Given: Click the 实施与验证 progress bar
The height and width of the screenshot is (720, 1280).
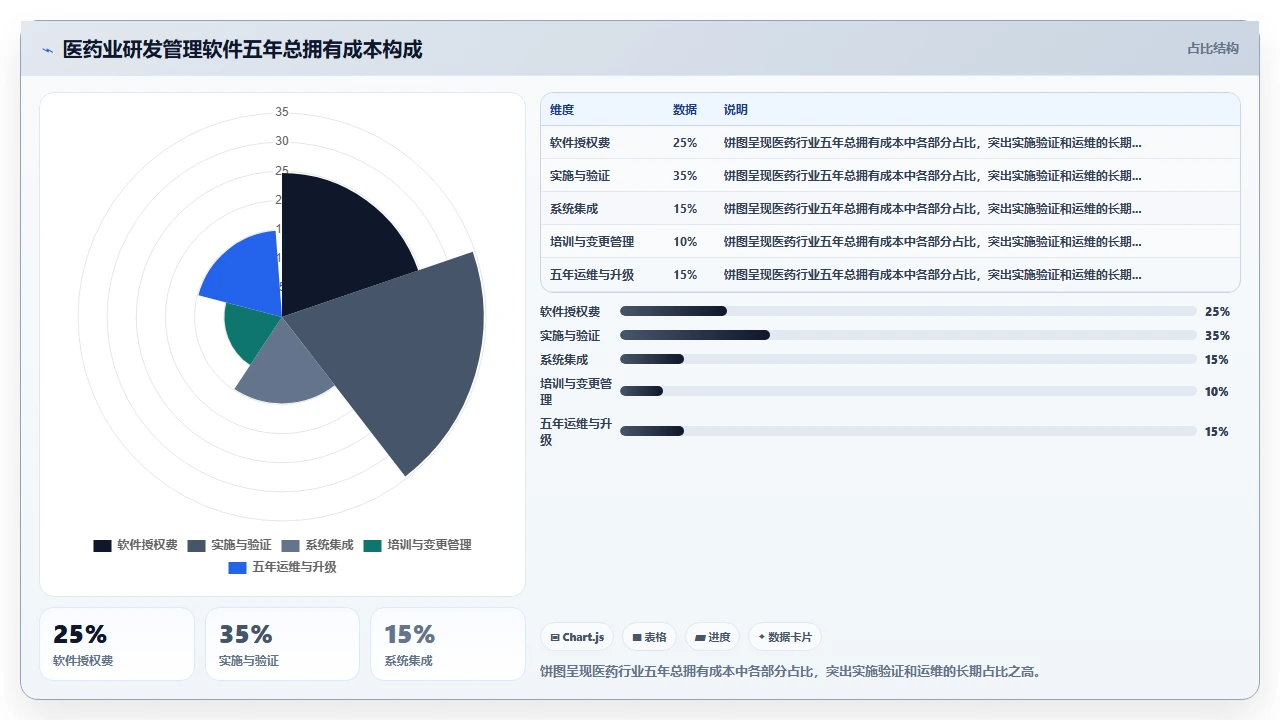Looking at the screenshot, I should point(908,336).
